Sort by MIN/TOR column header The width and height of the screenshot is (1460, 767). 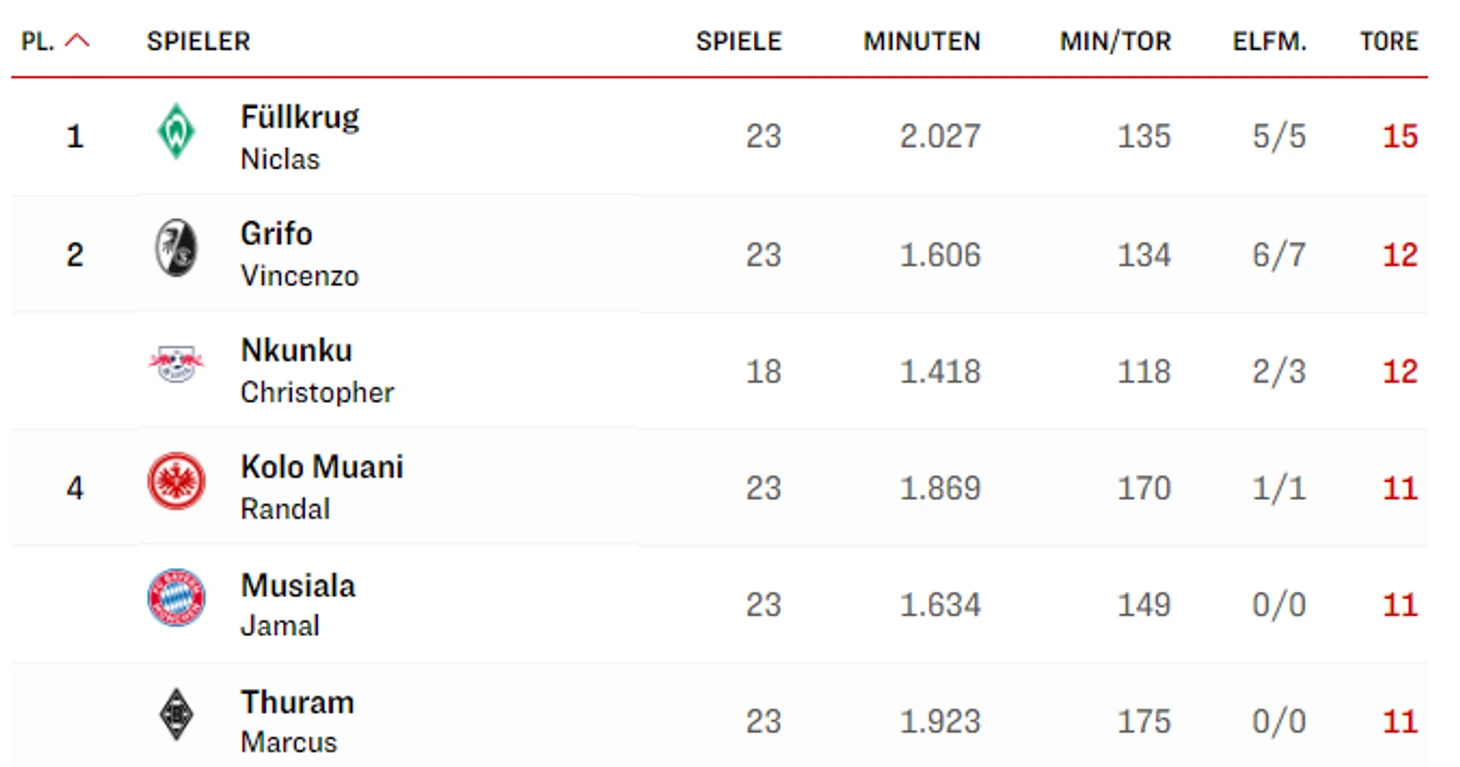click(1115, 42)
